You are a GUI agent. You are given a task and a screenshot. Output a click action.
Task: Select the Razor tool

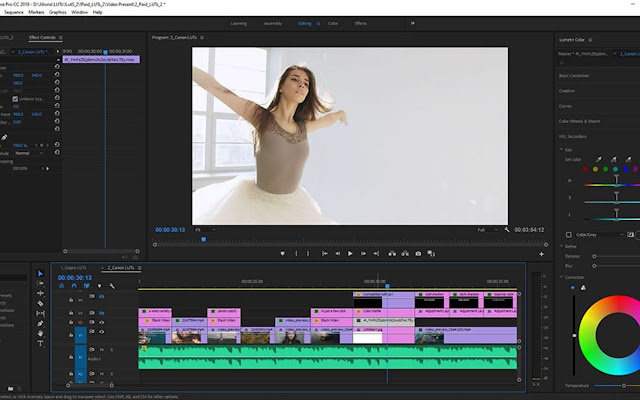[41, 303]
